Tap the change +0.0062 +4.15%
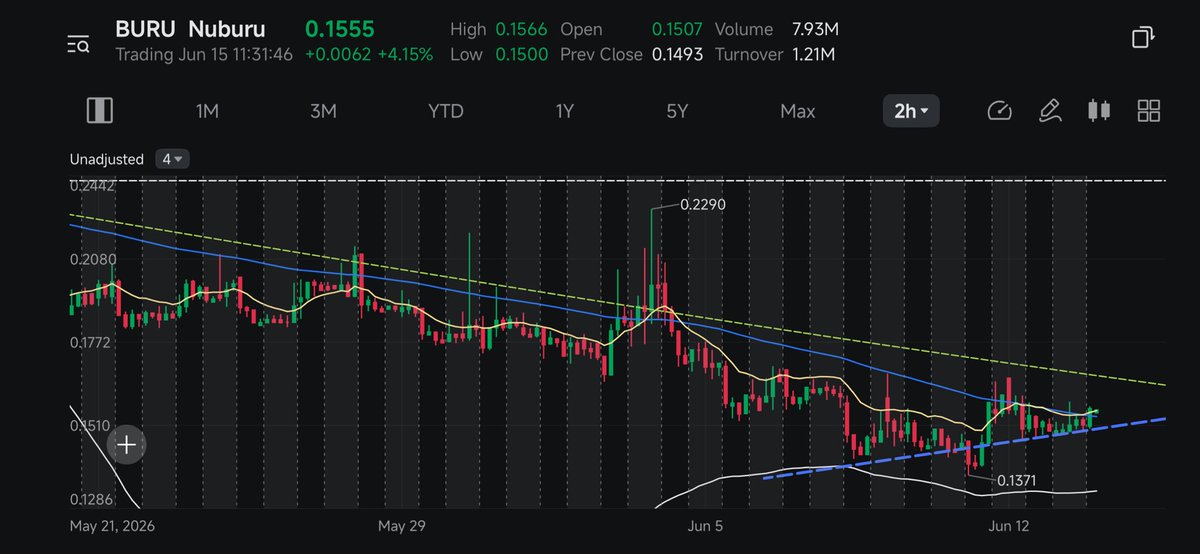1200x554 pixels. tap(369, 54)
